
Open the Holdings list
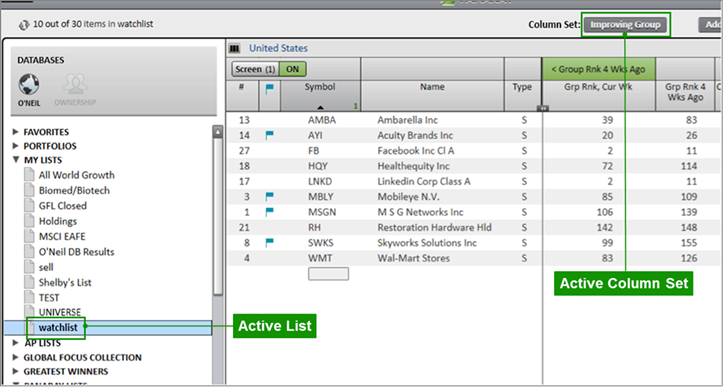(58, 221)
